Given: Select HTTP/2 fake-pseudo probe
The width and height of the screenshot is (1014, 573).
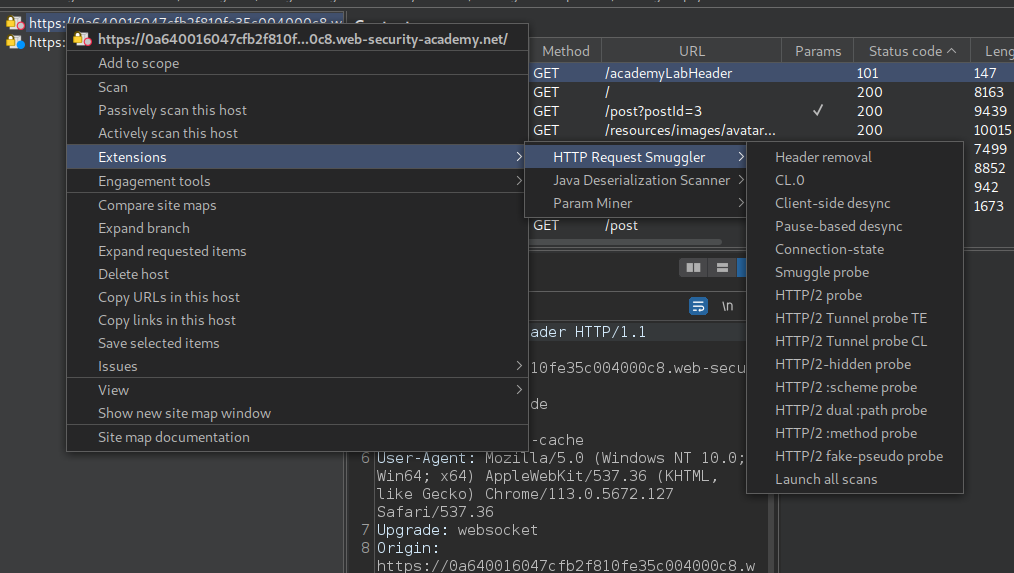Looking at the screenshot, I should click(855, 456).
